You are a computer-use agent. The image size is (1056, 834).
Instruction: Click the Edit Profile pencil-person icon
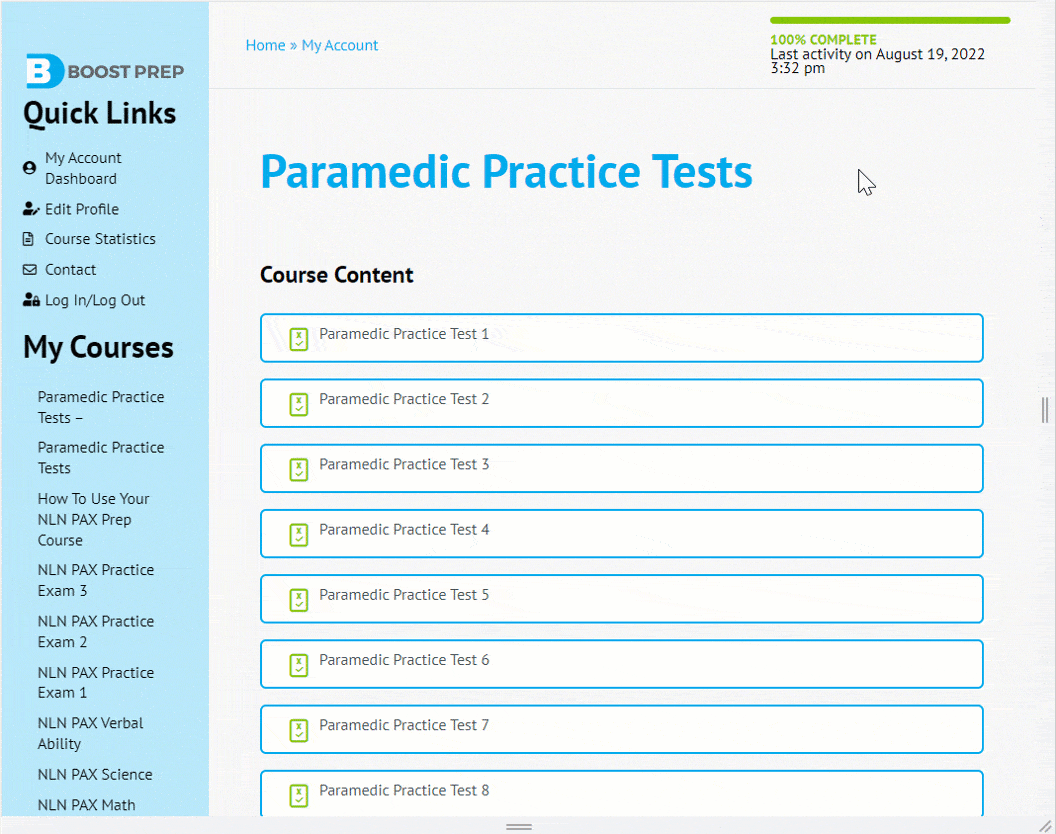click(x=31, y=209)
